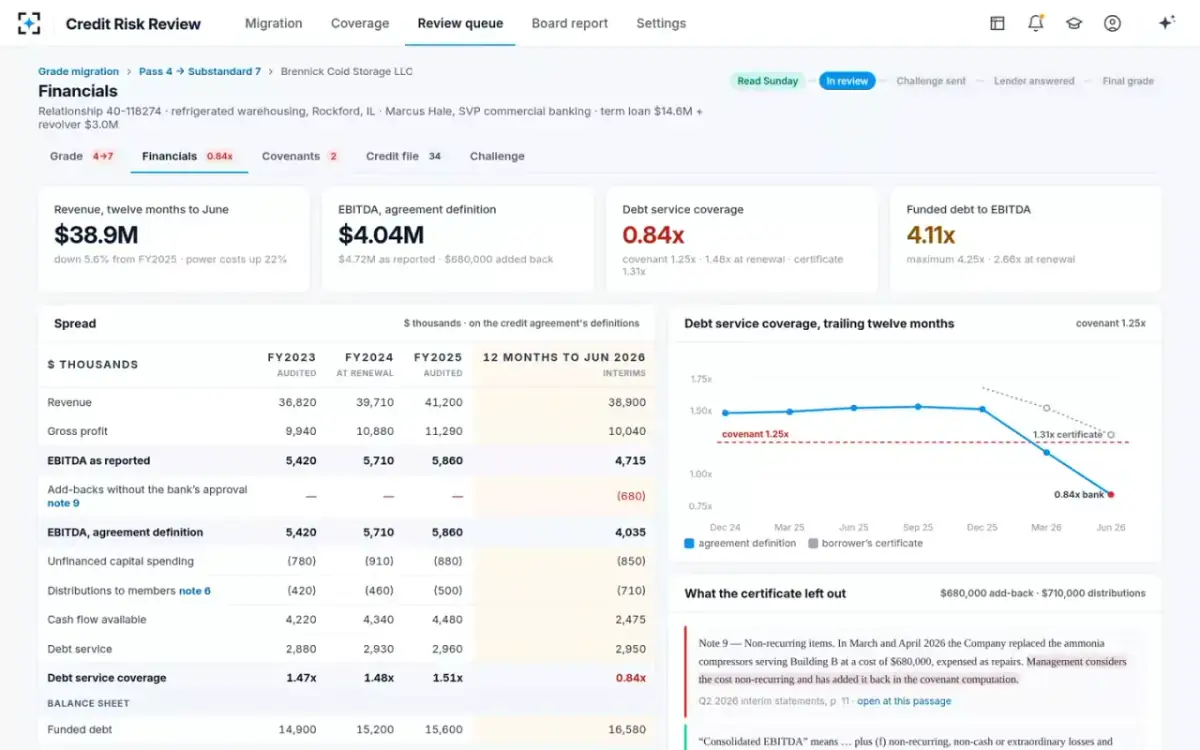Image resolution: width=1200 pixels, height=750 pixels.
Task: Select the Cash flow available row label
Action: (97, 620)
